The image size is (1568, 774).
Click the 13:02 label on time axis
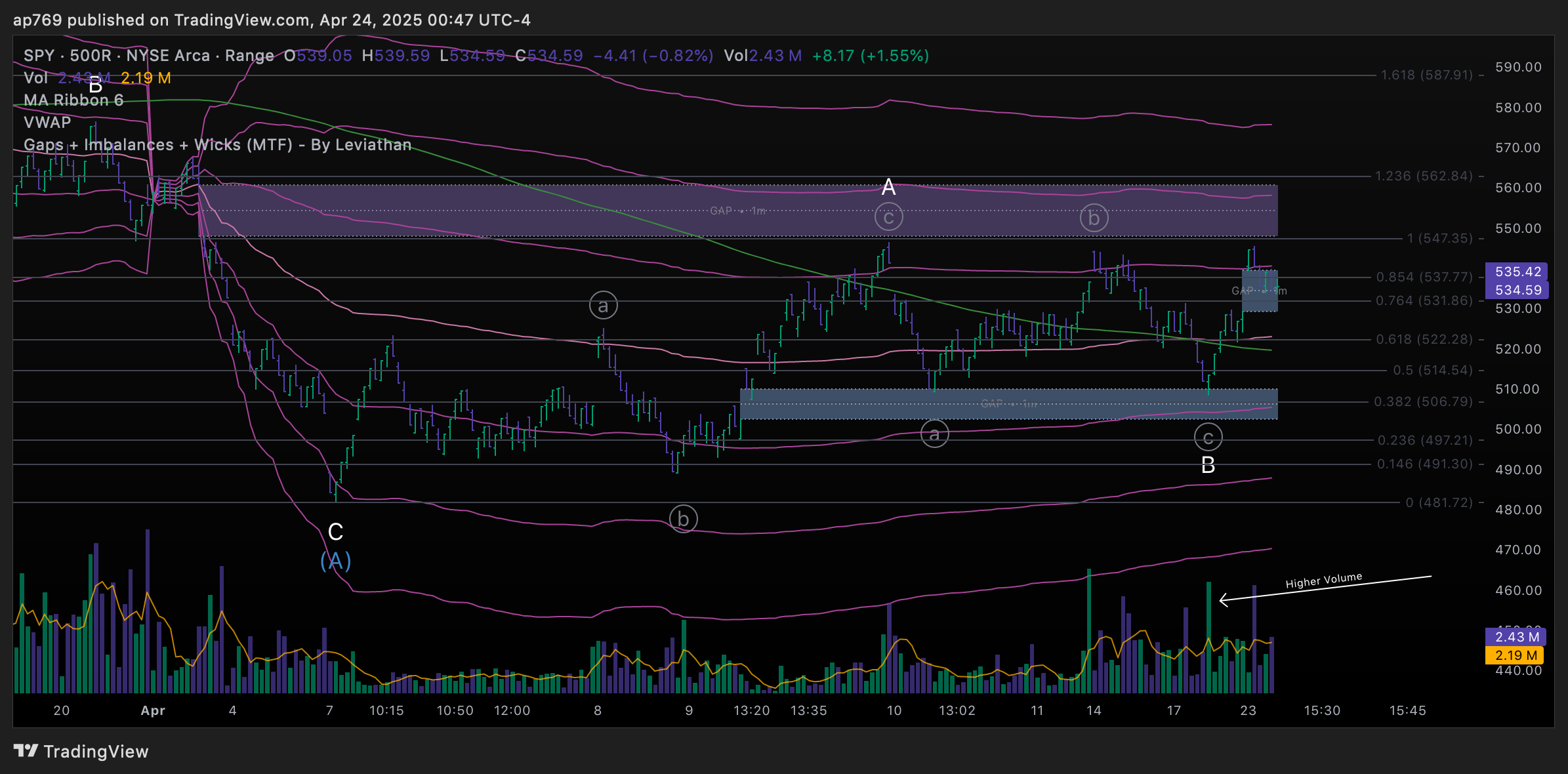957,710
